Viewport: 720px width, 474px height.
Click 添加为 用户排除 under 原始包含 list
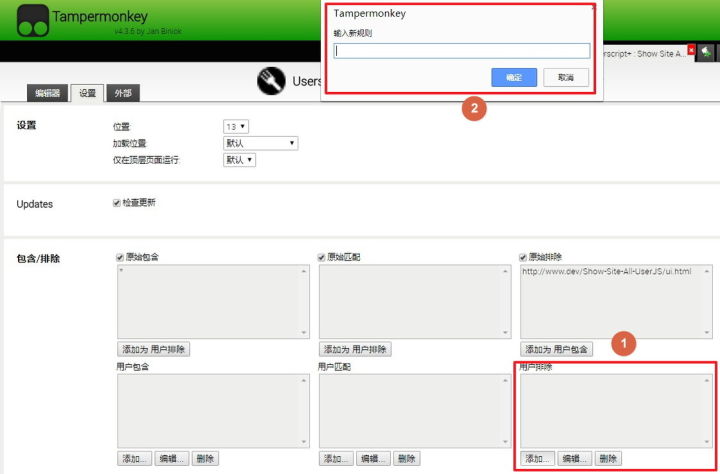pyautogui.click(x=153, y=349)
